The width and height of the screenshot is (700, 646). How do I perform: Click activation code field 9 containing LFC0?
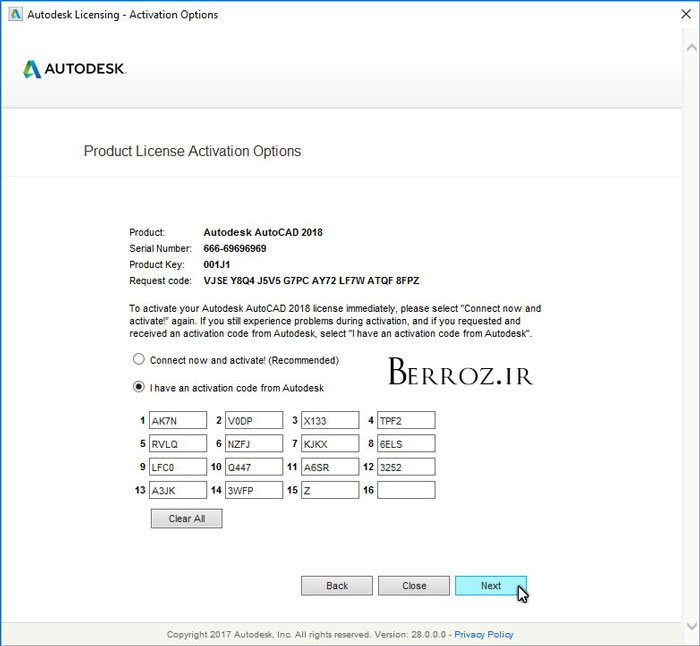pyautogui.click(x=178, y=467)
